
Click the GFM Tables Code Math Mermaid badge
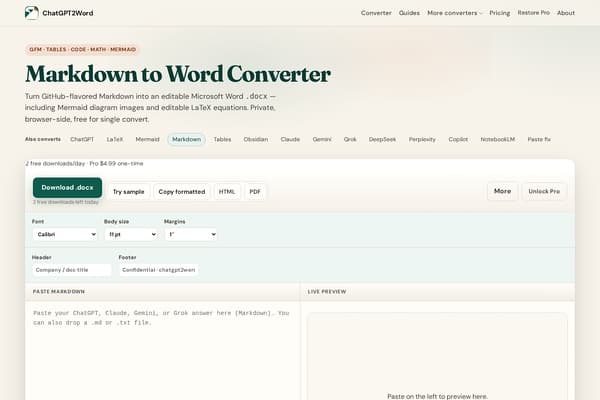pyautogui.click(x=83, y=49)
